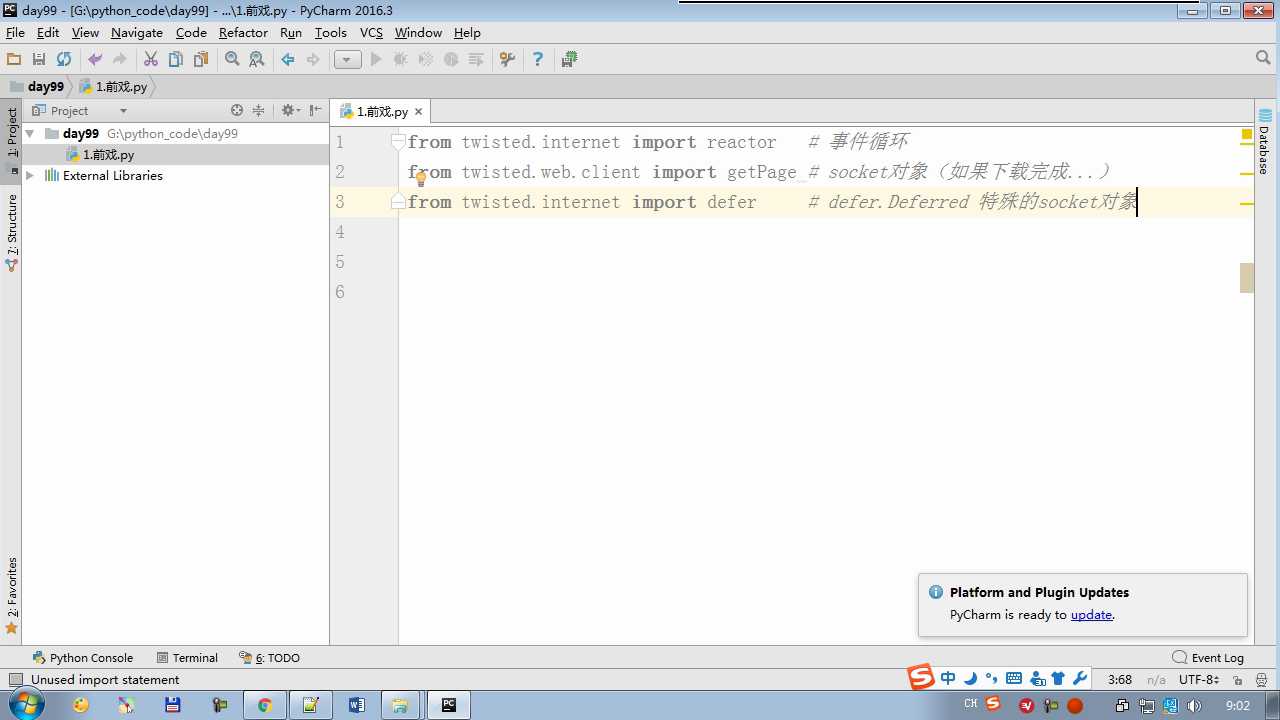The width and height of the screenshot is (1280, 720).
Task: Click the Synchronize toolbar icon
Action: pyautogui.click(x=64, y=60)
